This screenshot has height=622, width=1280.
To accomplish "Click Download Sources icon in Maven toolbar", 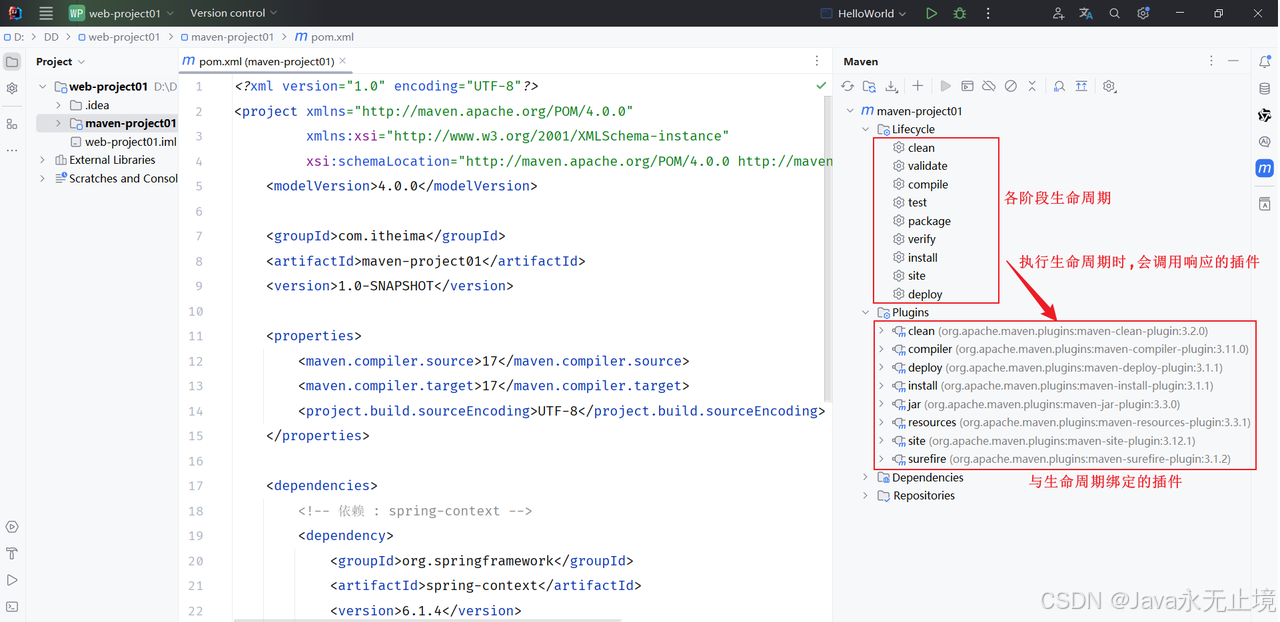I will tap(891, 87).
